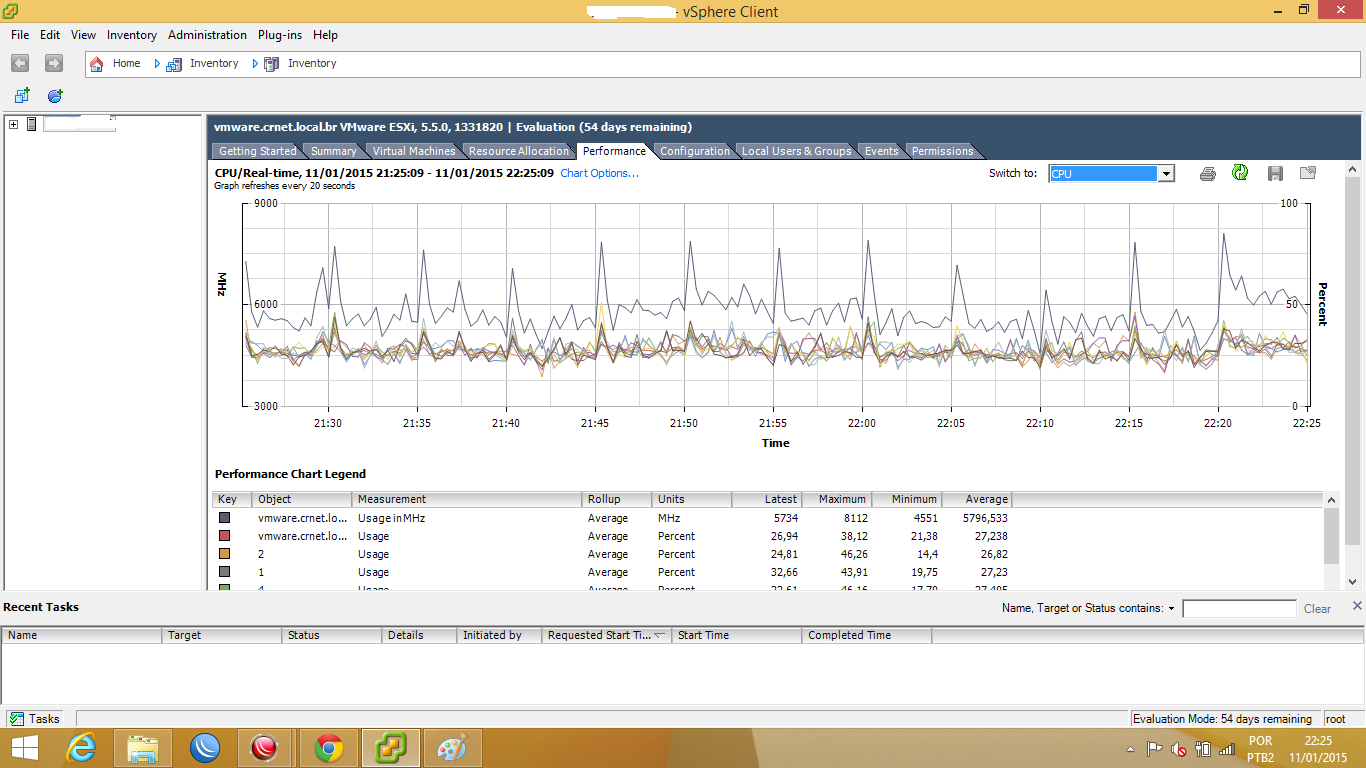The image size is (1366, 768).
Task: Sort legend by the Maximum column header
Action: [x=841, y=499]
